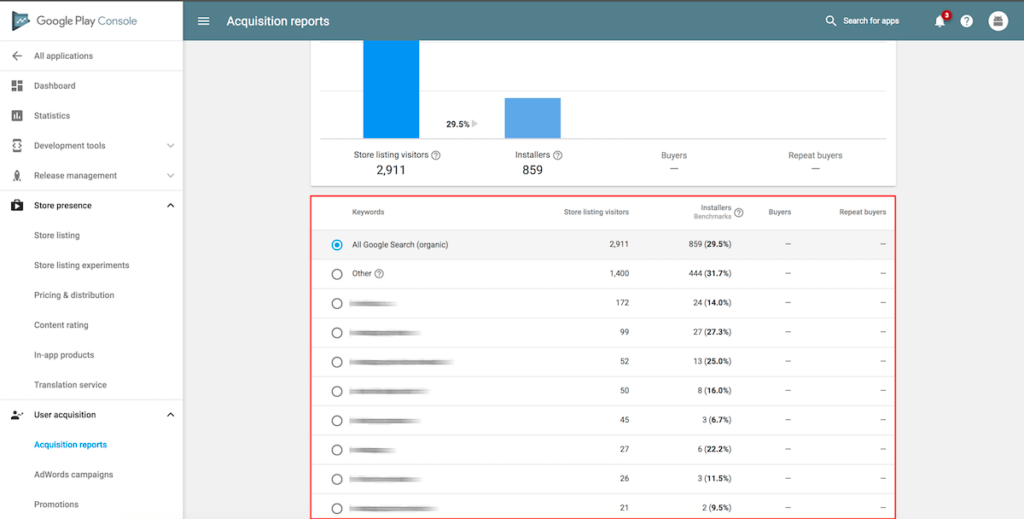1024x519 pixels.
Task: Click the Statistics sidebar link
Action: tap(52, 116)
